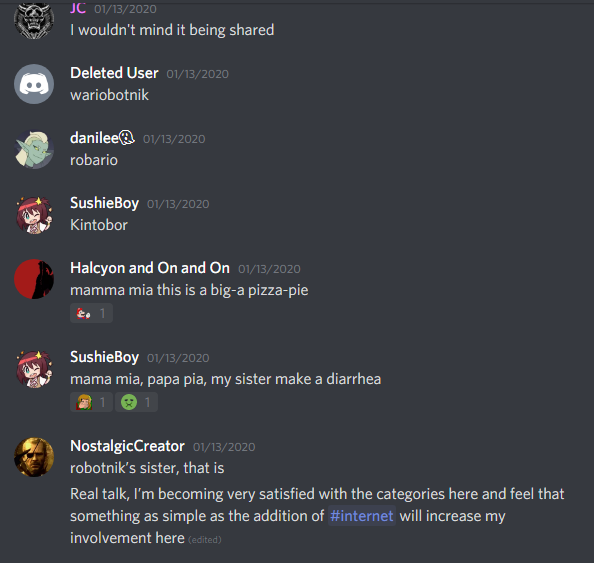Click the timestamp on NostalgicCreator's message
Viewport: 594px width, 563px height.
224,447
